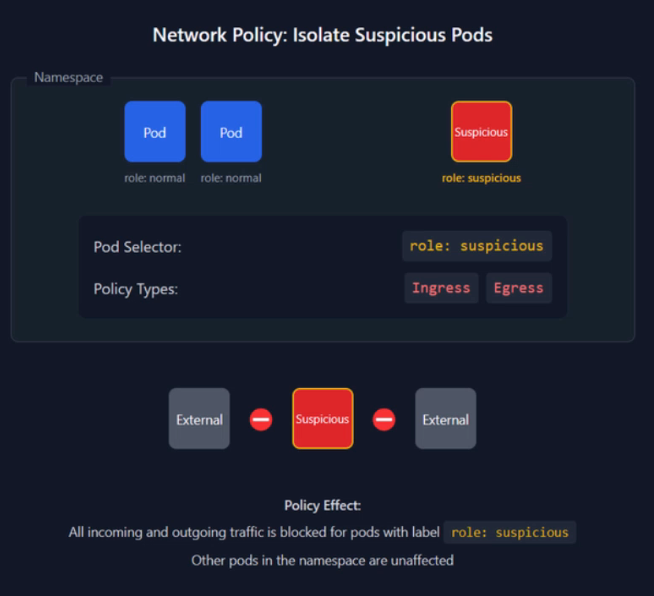
Task: Click the role: suspicious code in the policy effect text
Action: click(510, 532)
